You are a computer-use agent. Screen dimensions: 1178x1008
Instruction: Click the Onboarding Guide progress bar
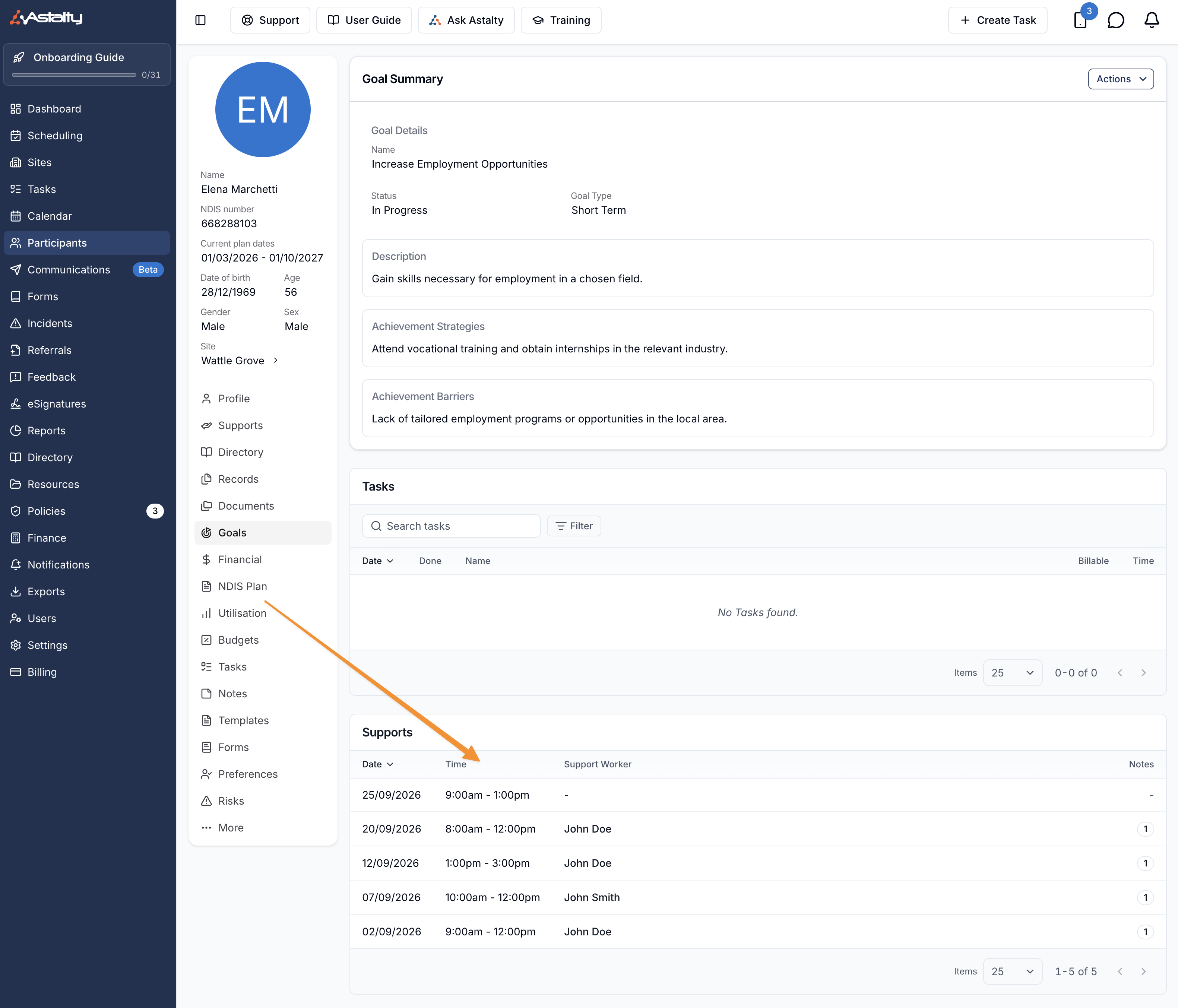(x=74, y=75)
